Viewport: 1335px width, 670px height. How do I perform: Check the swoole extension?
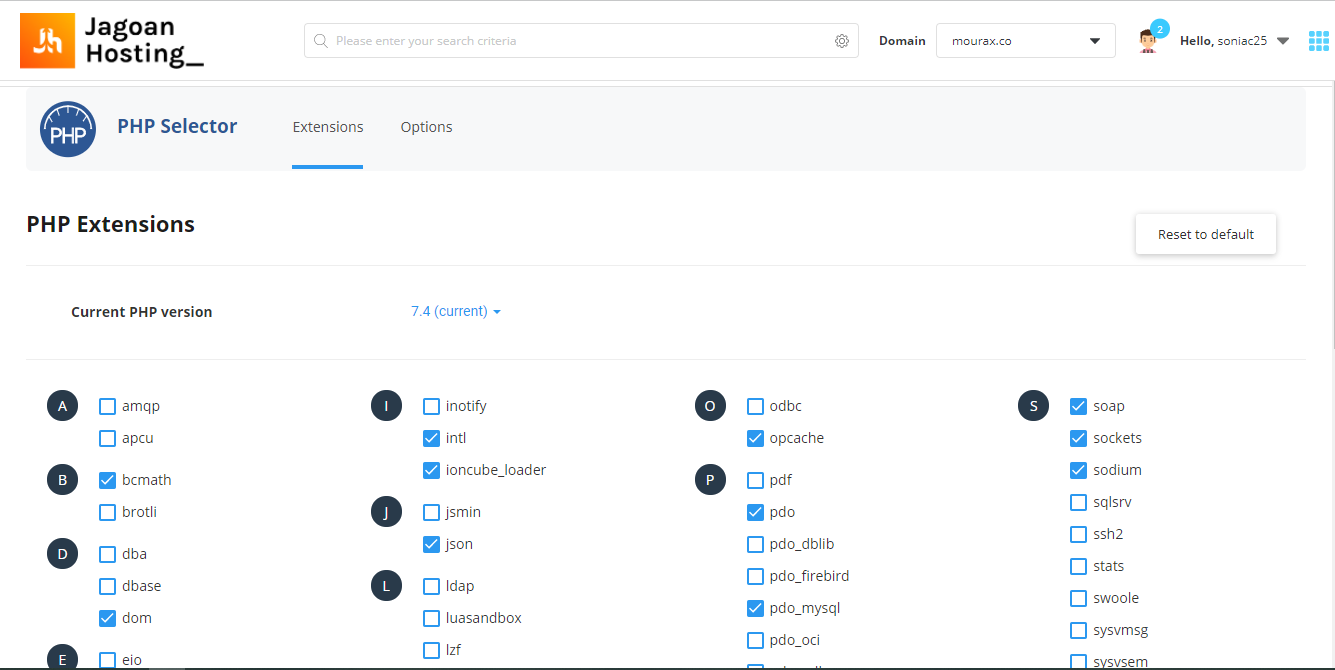point(1078,598)
